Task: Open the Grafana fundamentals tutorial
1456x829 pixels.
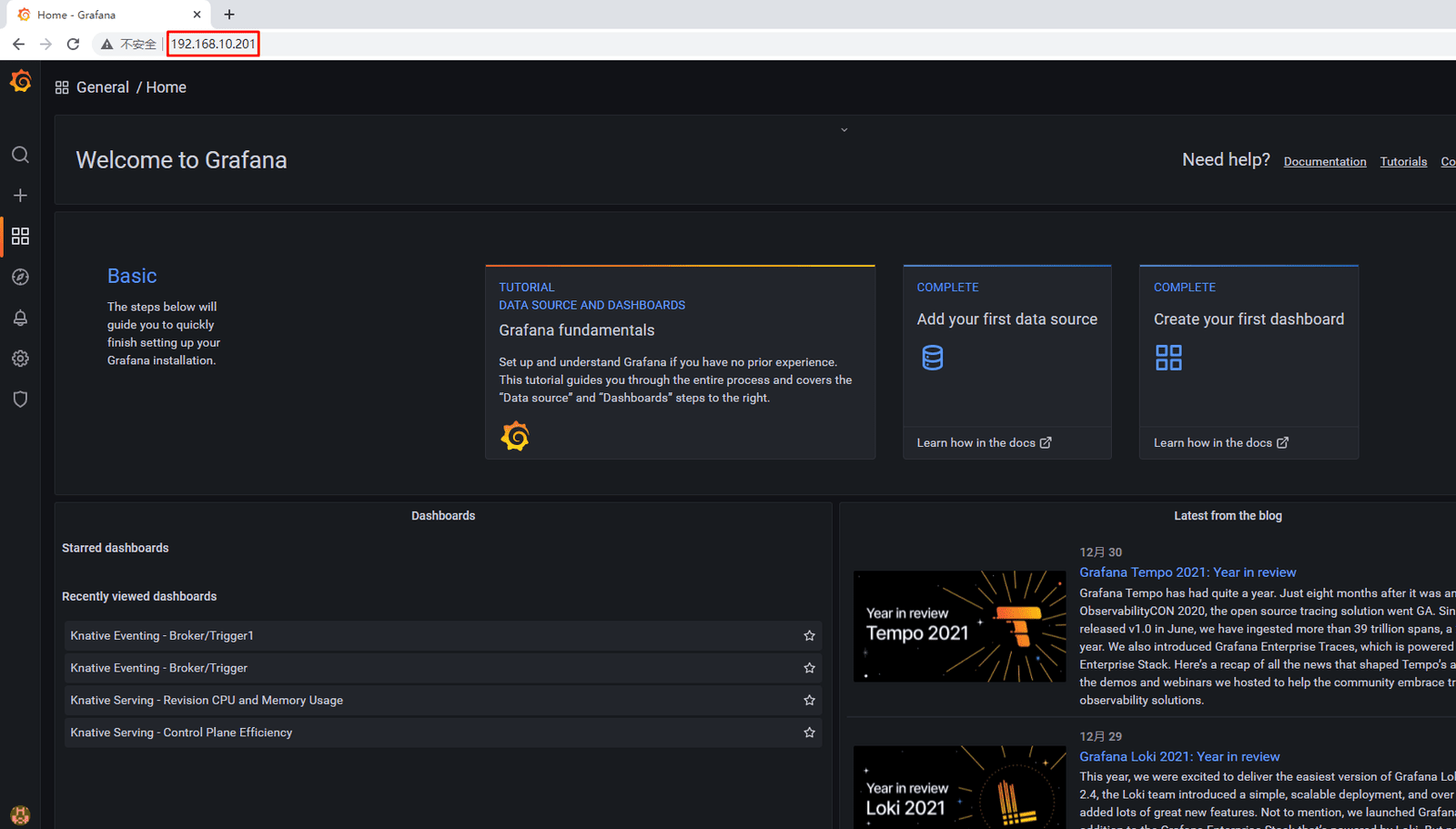Action: 680,362
